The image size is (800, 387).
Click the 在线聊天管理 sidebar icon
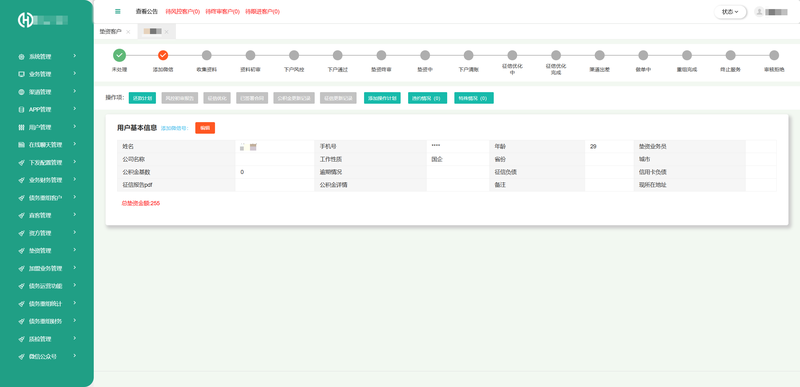point(21,145)
